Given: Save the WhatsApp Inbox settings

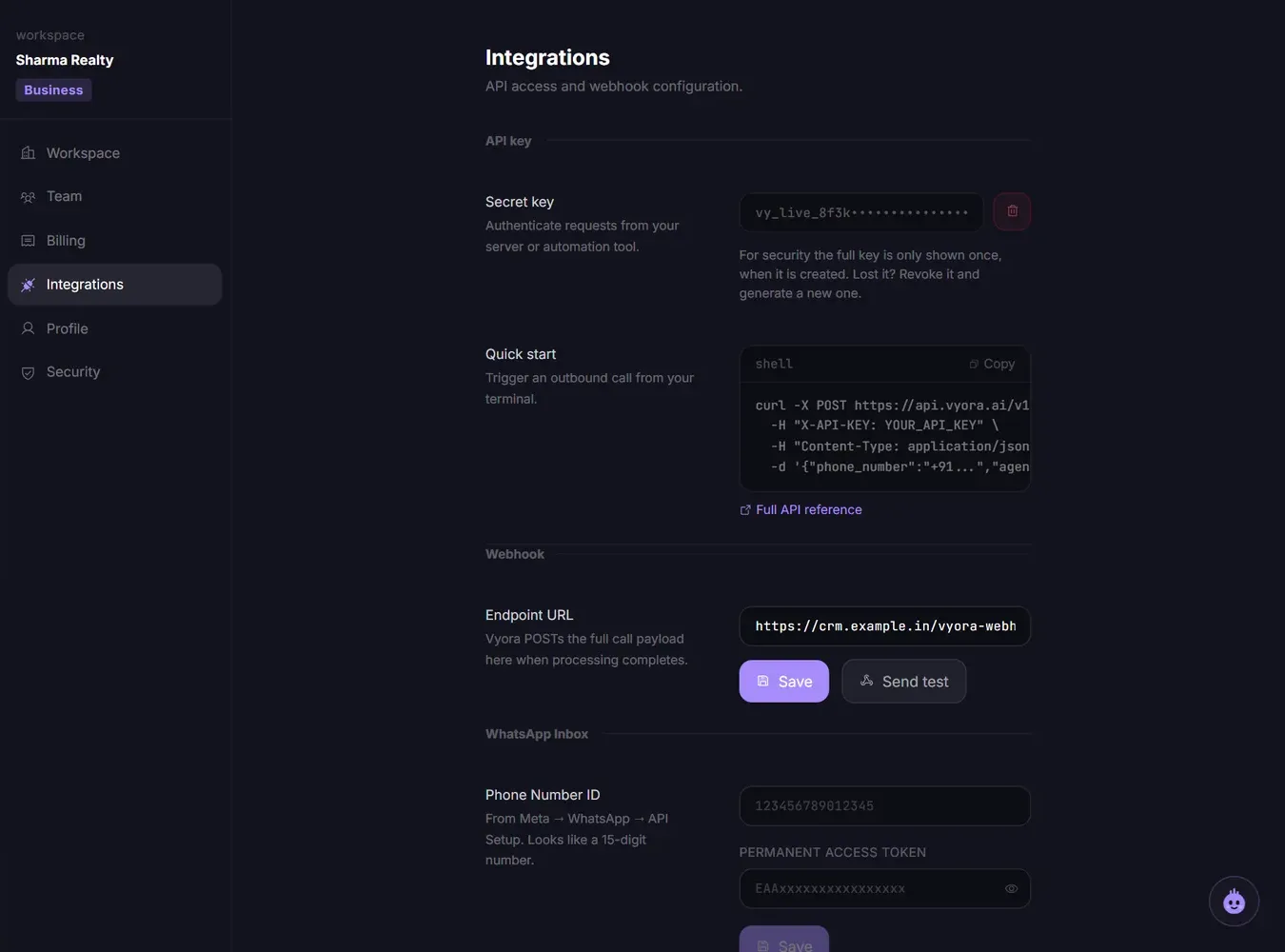Looking at the screenshot, I should (x=783, y=941).
